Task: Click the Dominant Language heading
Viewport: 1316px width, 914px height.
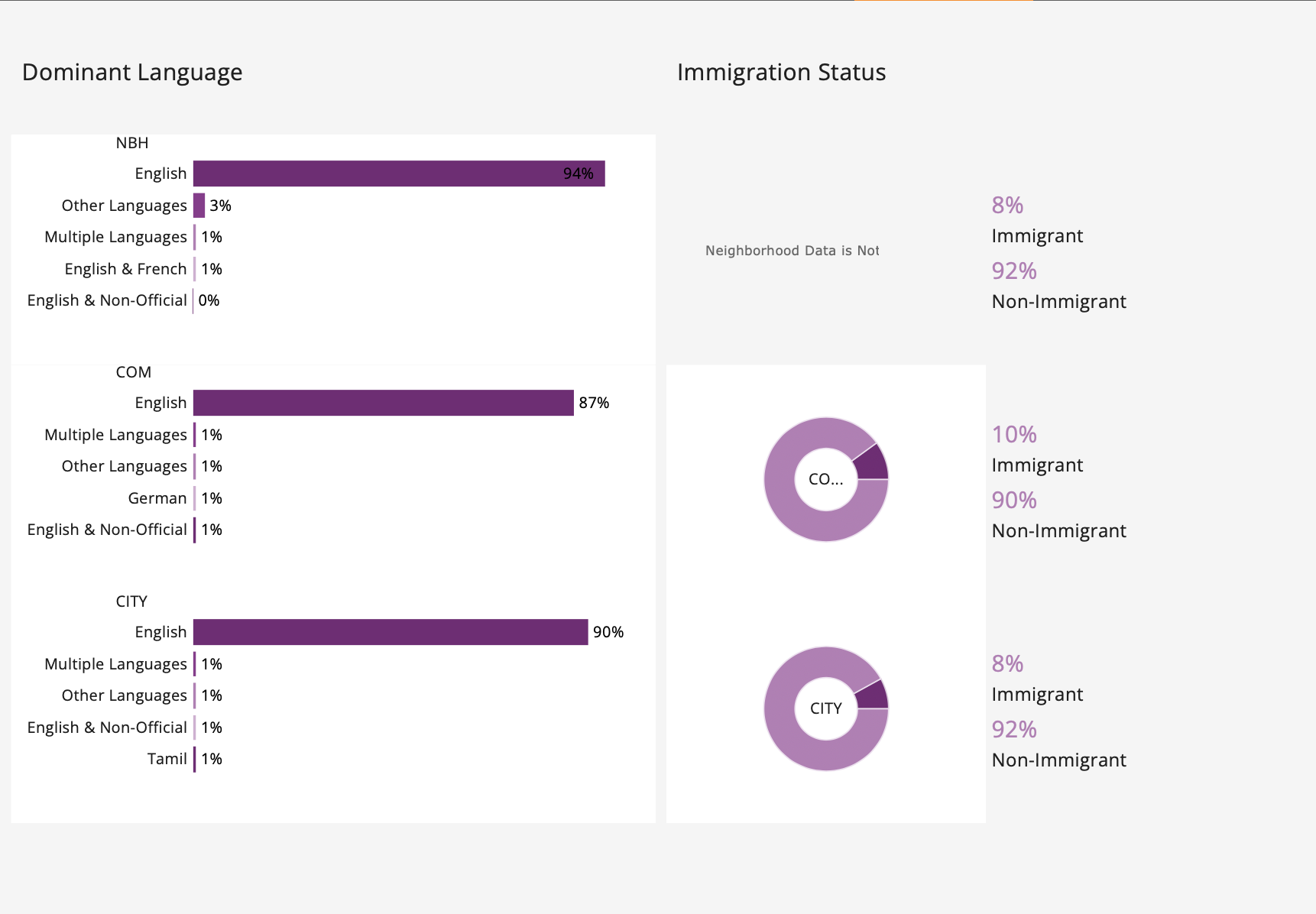Action: [132, 72]
